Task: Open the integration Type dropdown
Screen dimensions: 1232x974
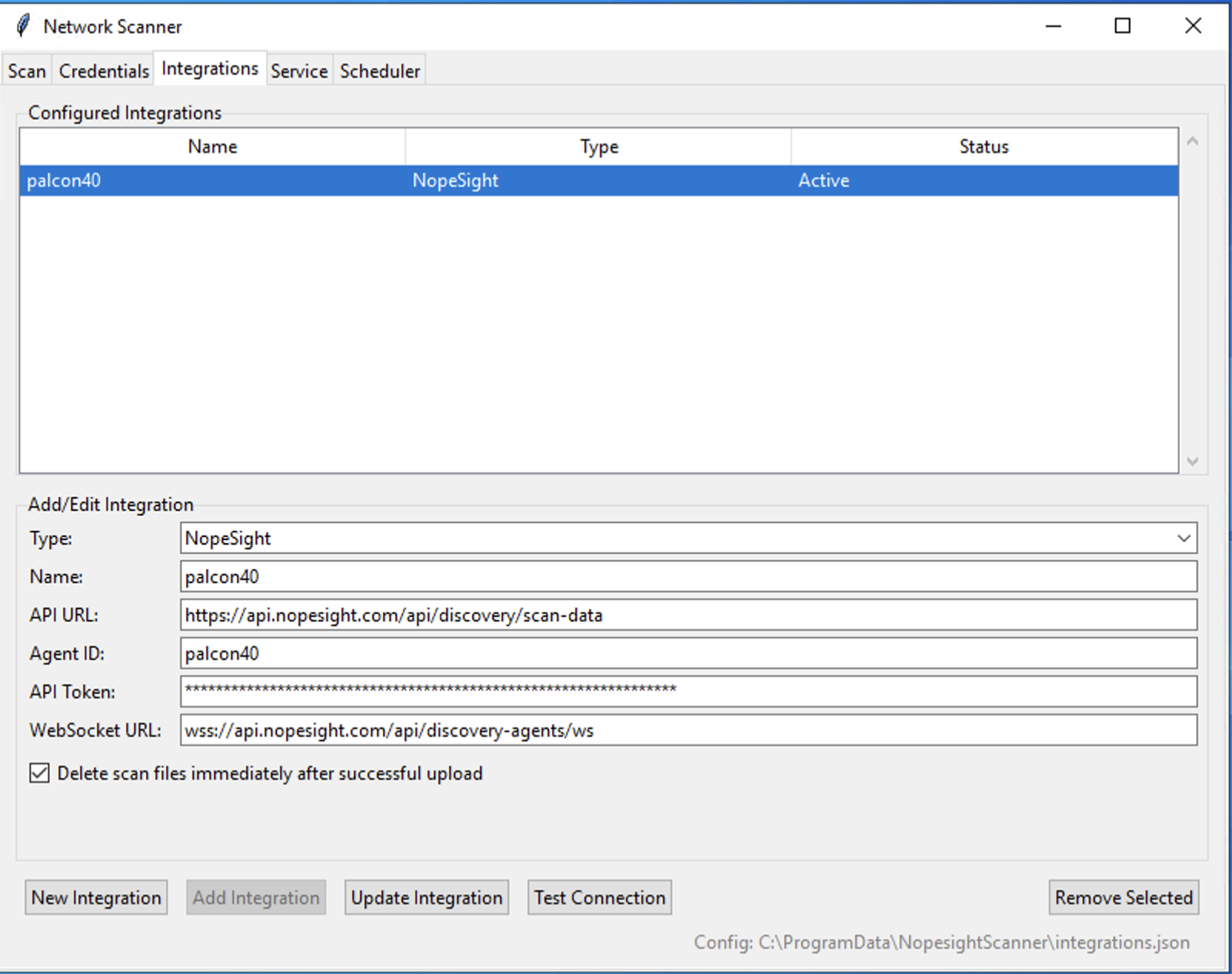Action: pyautogui.click(x=1184, y=538)
